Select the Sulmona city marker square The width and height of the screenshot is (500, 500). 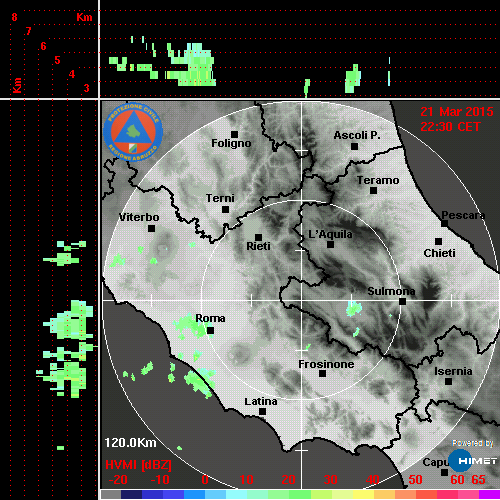(403, 302)
